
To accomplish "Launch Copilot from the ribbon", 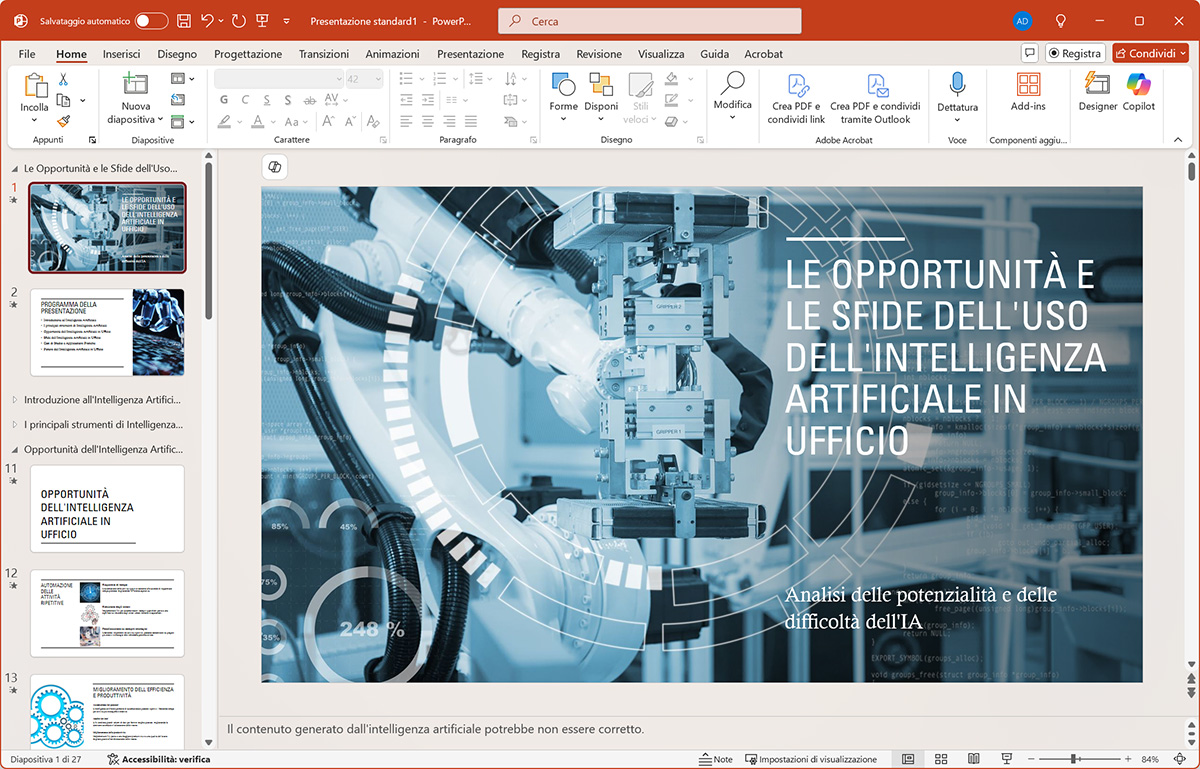I will (1139, 92).
